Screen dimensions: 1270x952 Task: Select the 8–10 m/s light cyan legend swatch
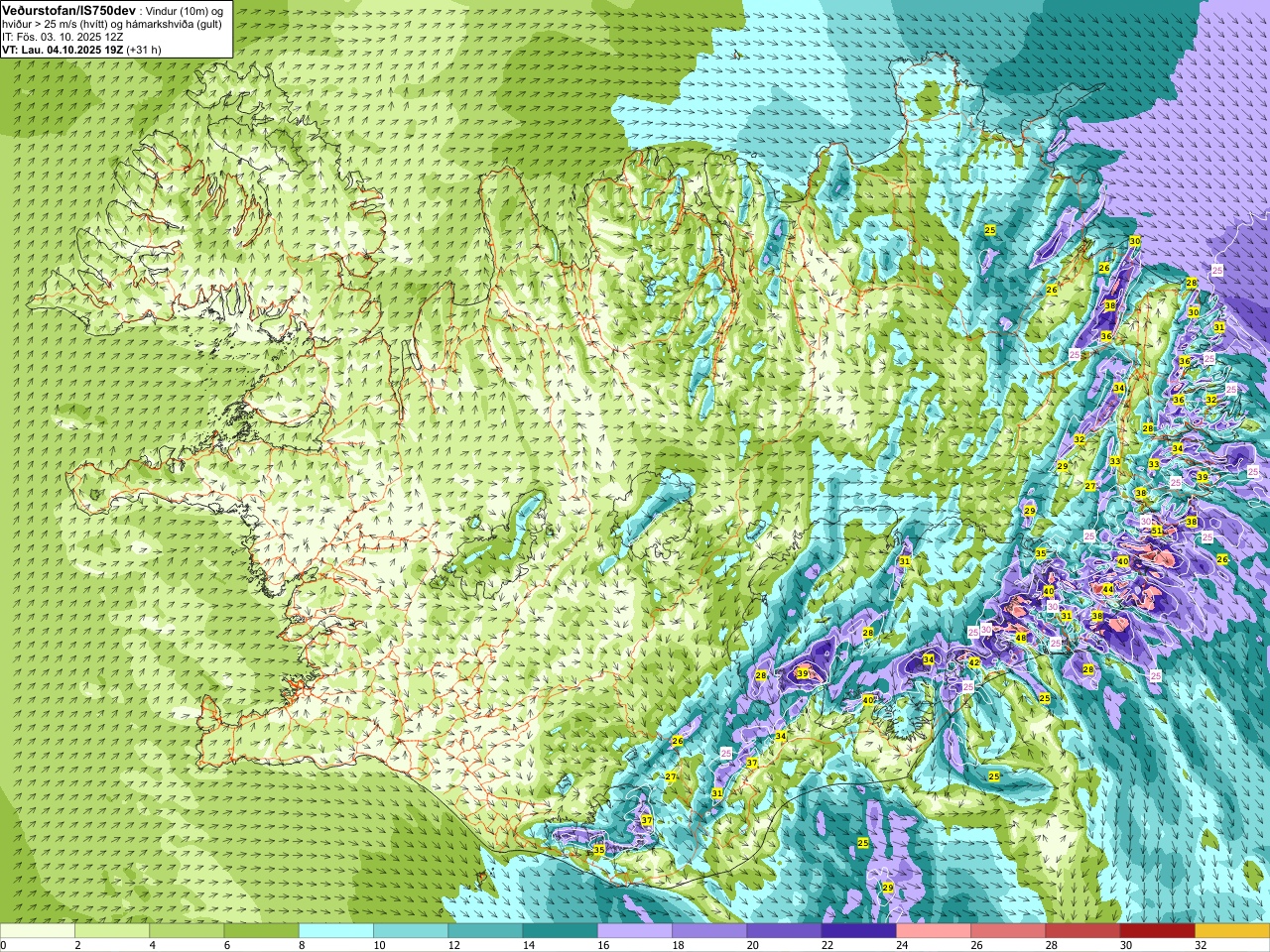(x=336, y=931)
